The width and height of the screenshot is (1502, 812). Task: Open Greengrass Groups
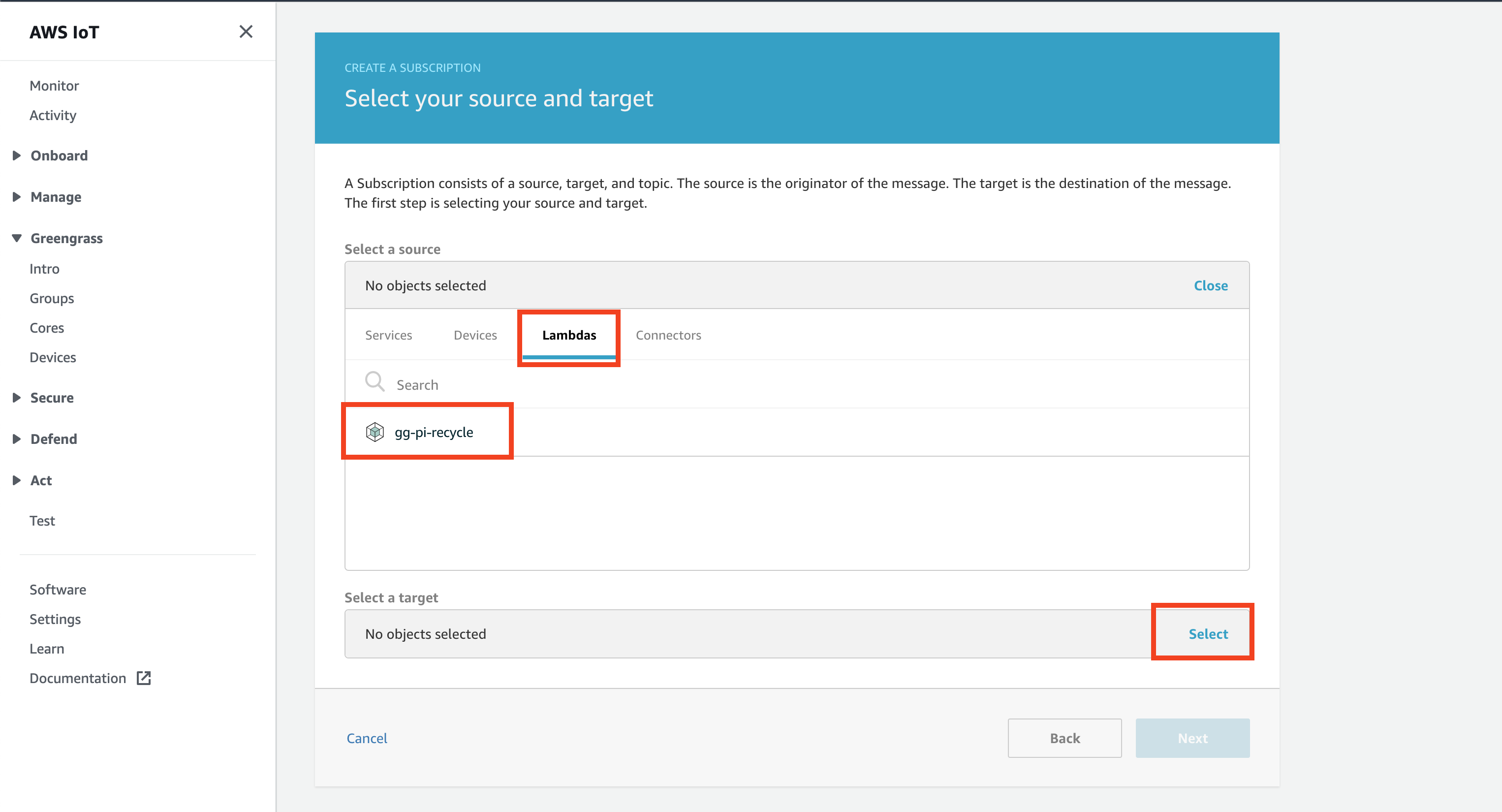click(52, 298)
